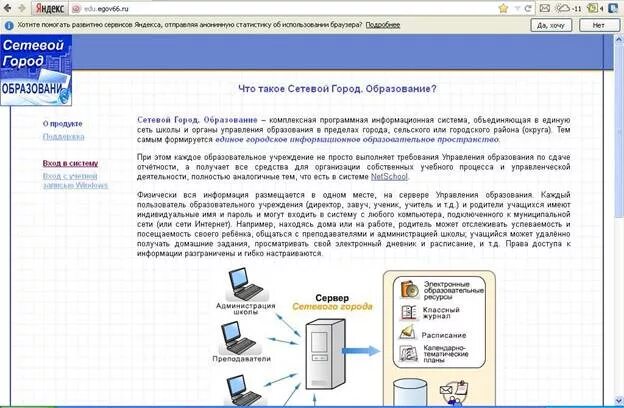Click the server tower image
Image resolution: width=624 pixels, height=408 pixels.
(x=325, y=354)
